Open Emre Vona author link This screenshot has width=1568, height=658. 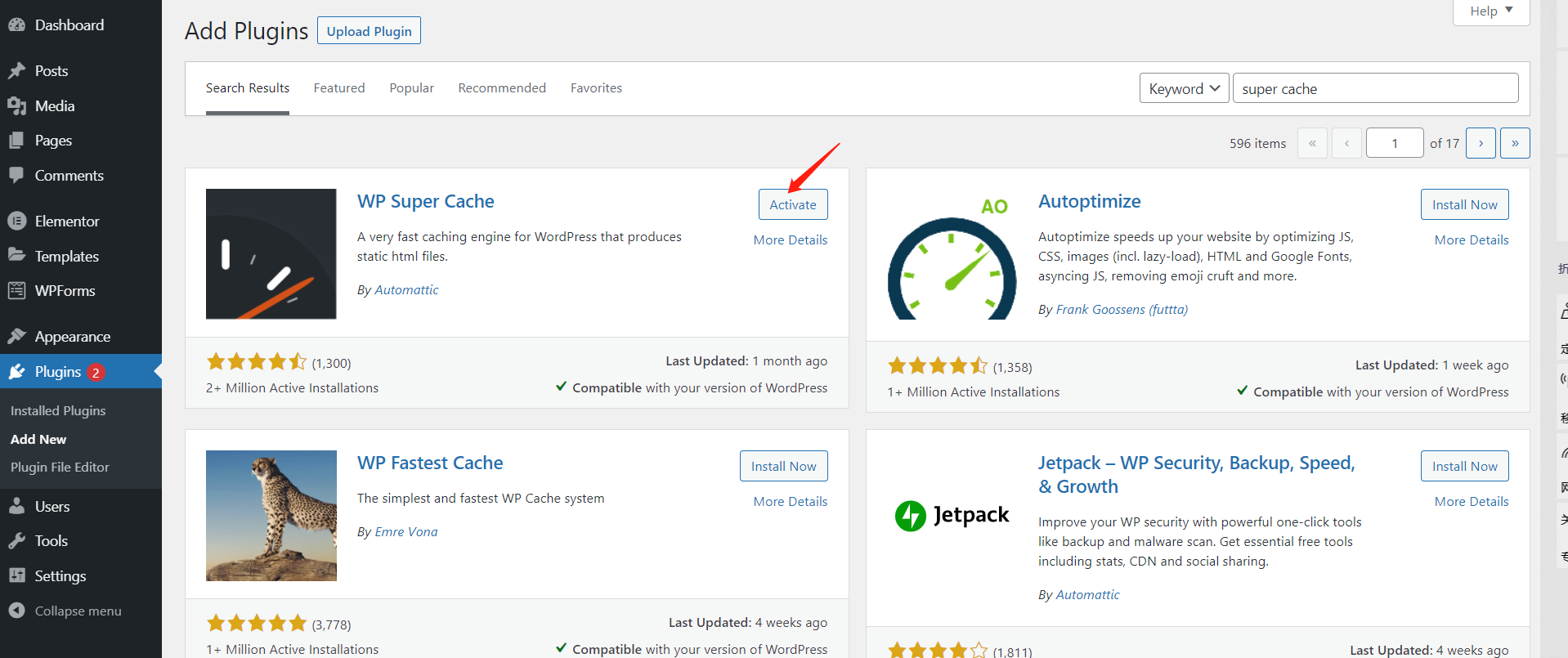406,532
